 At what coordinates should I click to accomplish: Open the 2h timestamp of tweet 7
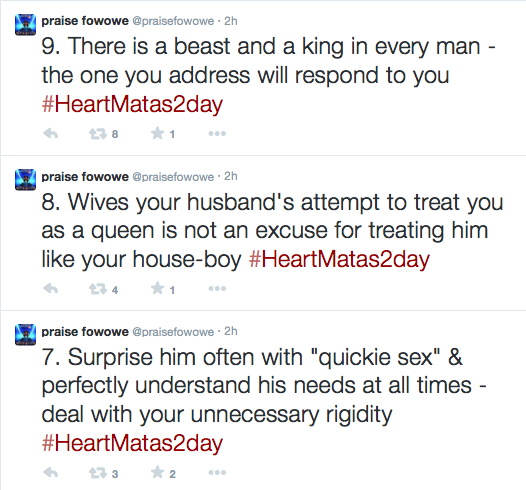coord(231,331)
